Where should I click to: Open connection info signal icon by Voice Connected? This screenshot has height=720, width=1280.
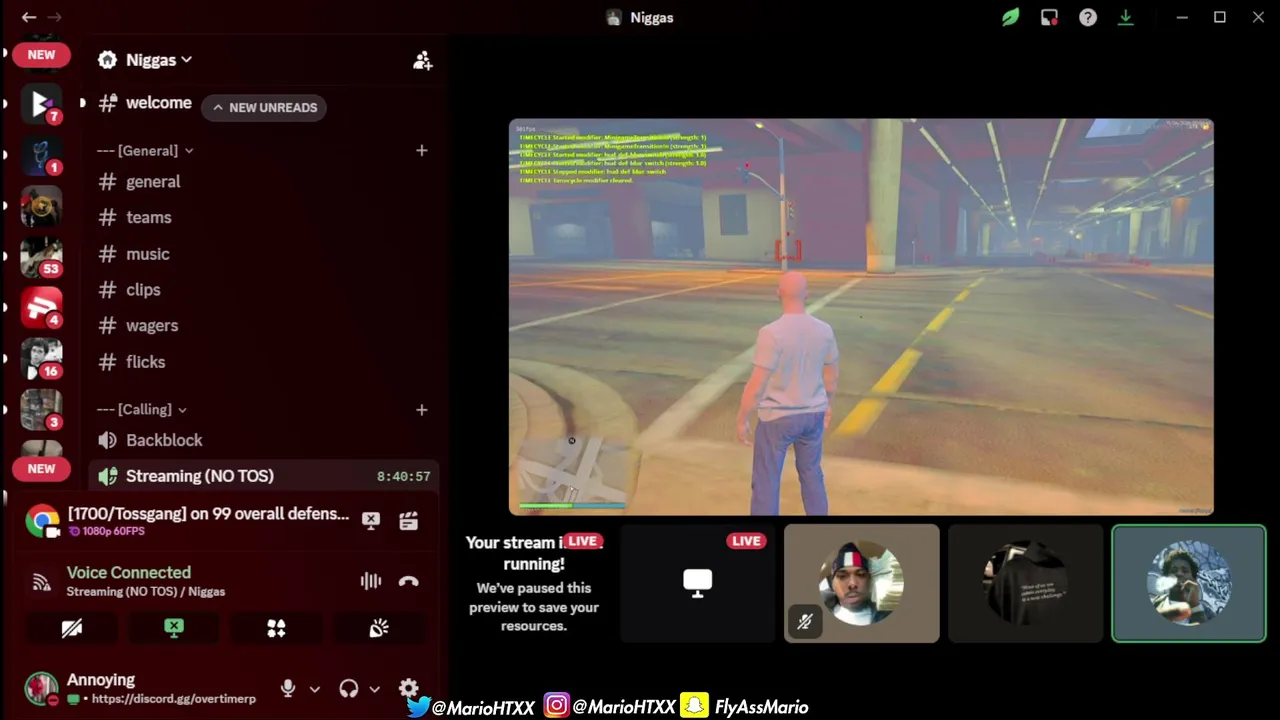coord(41,582)
